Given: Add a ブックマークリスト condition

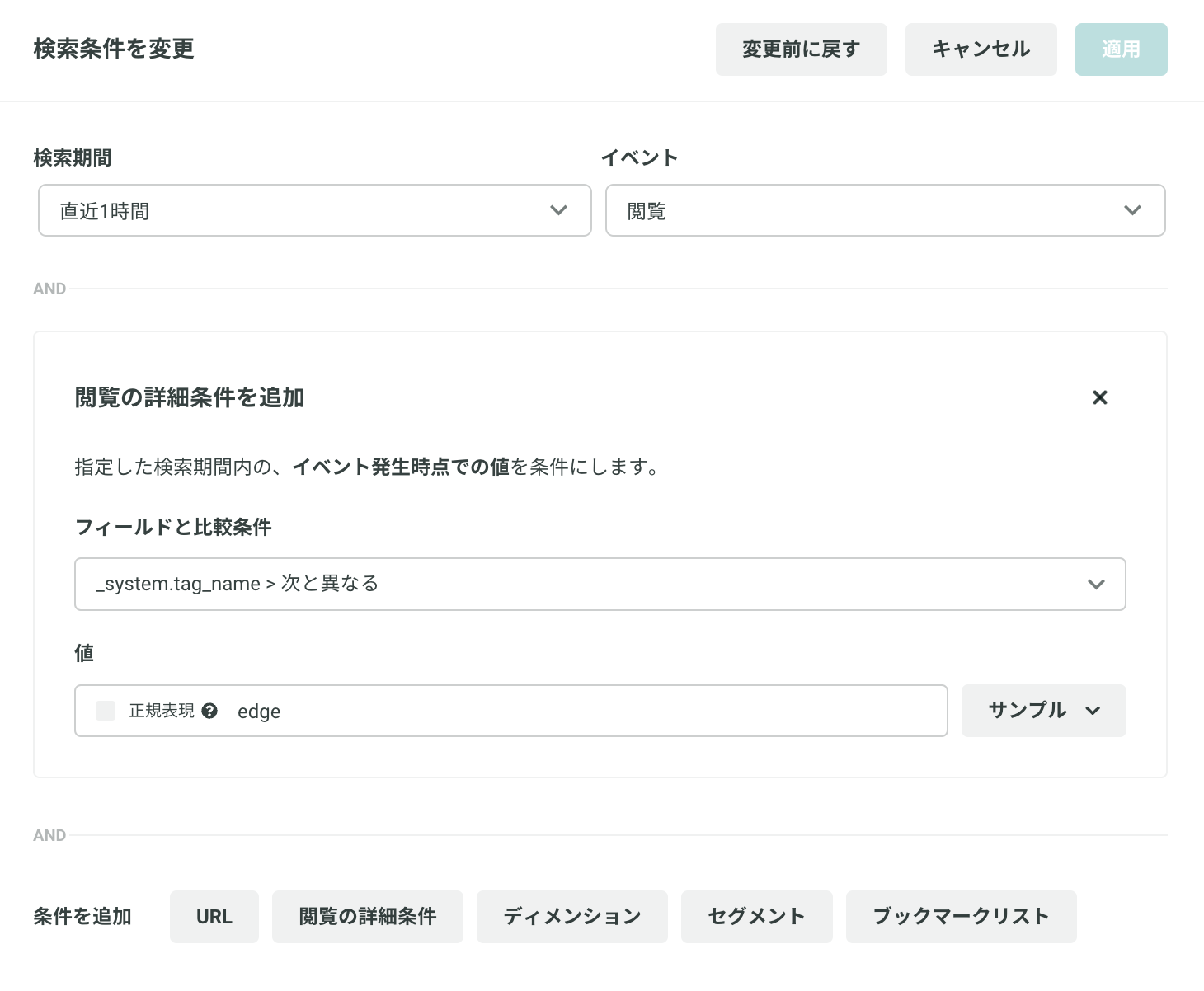Looking at the screenshot, I should tap(962, 917).
